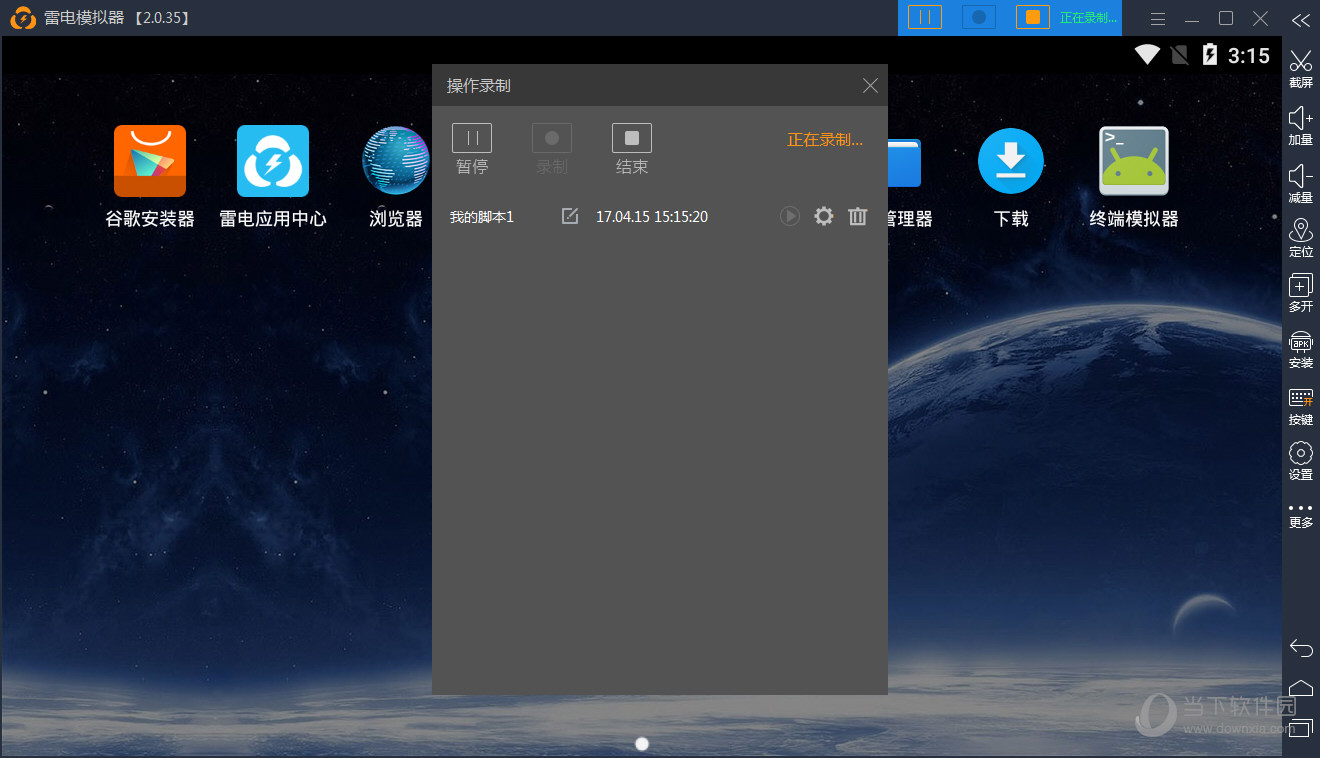Viewport: 1320px width, 758px height.
Task: Delete 我的脚本1 with the trash icon
Action: [858, 216]
